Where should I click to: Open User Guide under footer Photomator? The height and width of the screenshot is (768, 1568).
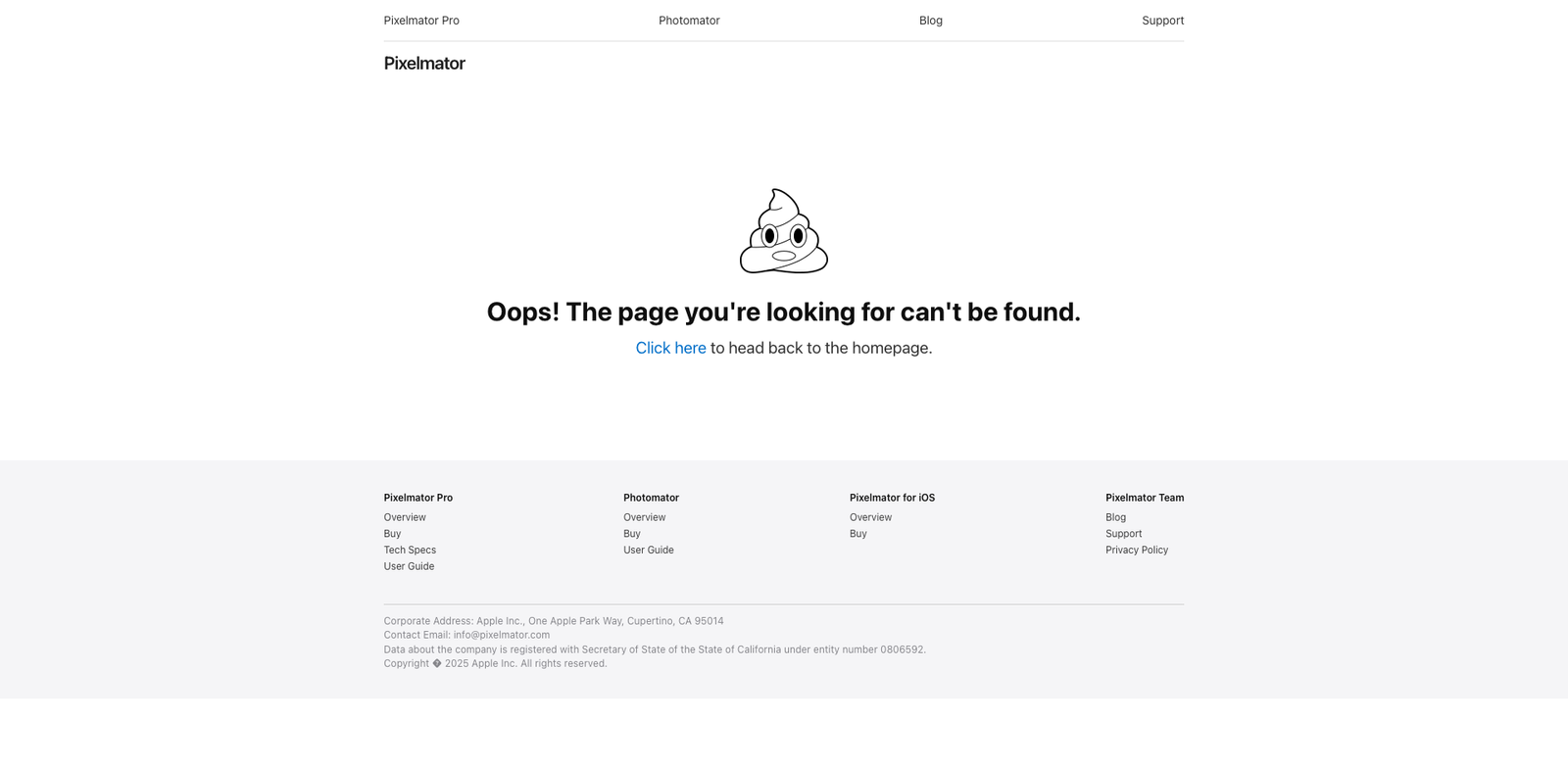point(649,551)
